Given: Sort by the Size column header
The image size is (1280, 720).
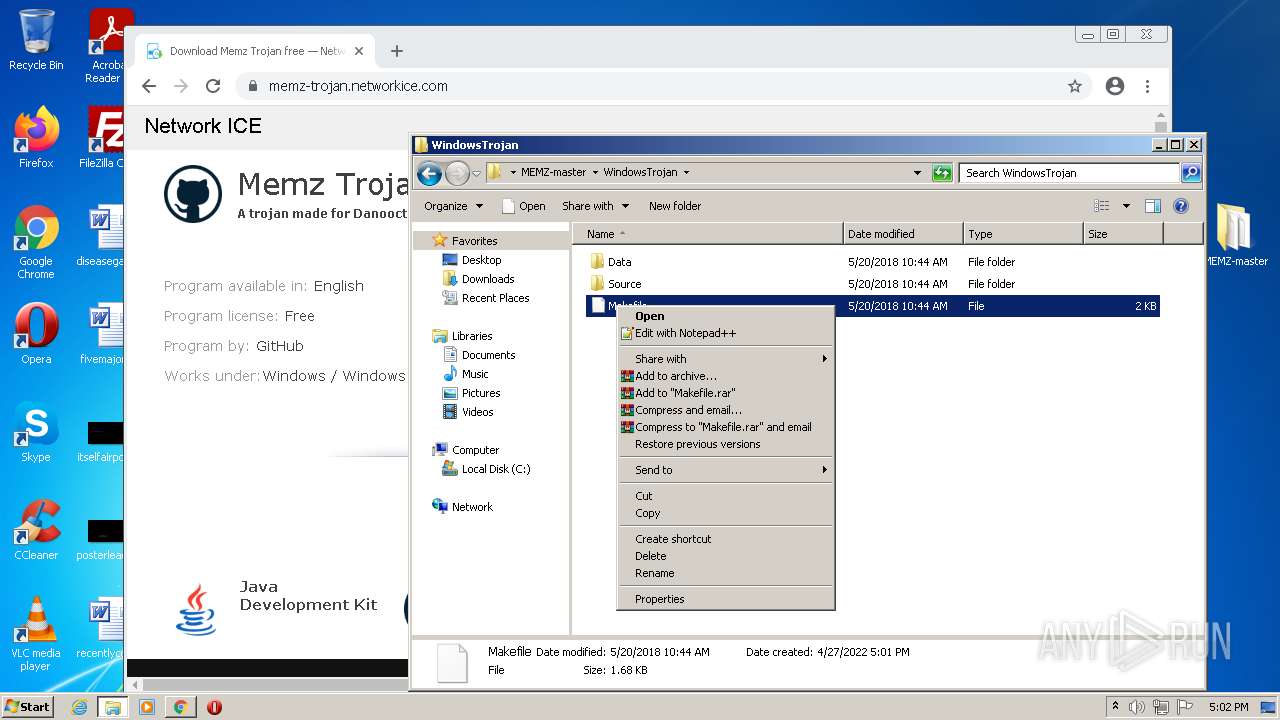Looking at the screenshot, I should coord(1123,234).
